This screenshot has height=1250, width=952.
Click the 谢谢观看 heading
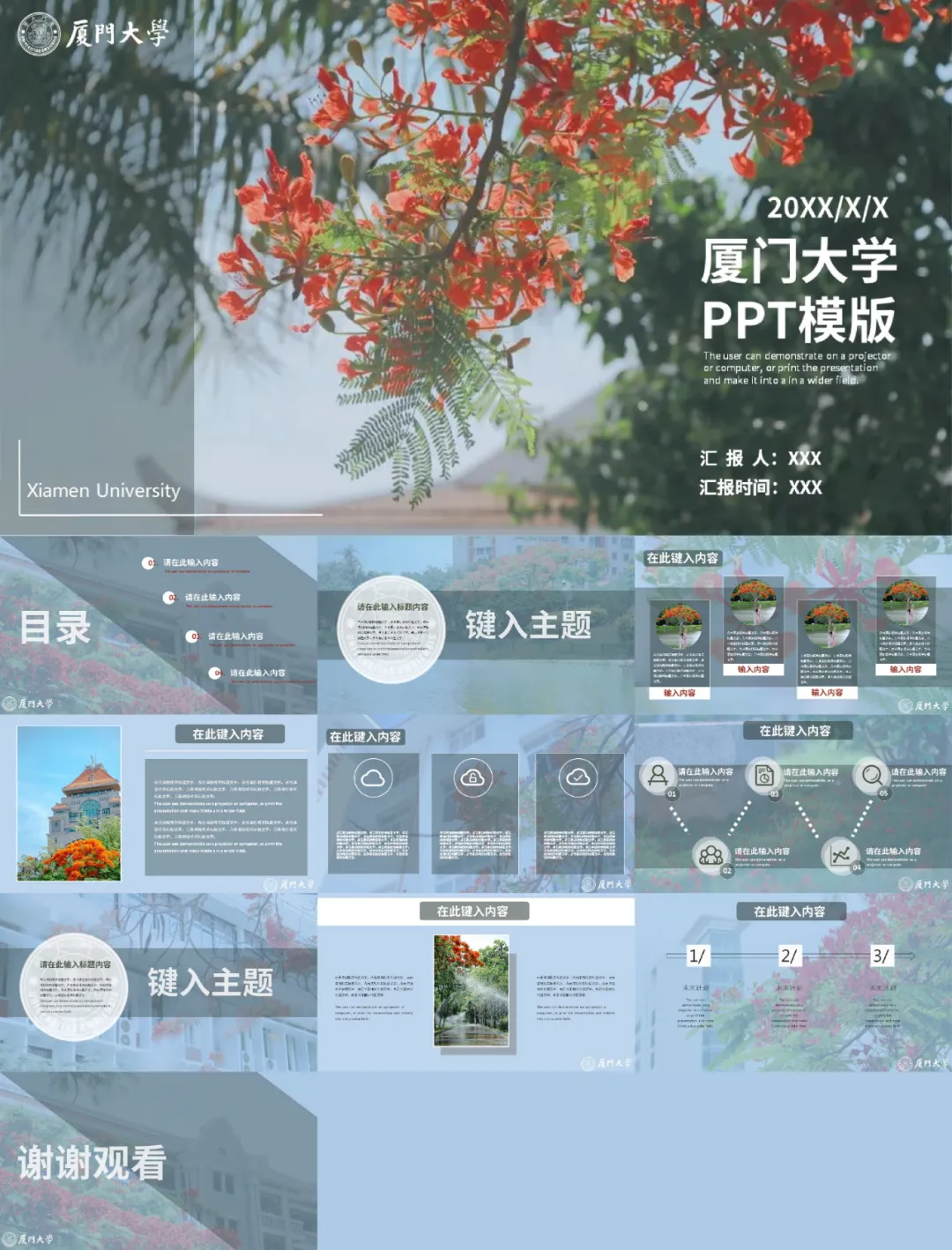(92, 1163)
